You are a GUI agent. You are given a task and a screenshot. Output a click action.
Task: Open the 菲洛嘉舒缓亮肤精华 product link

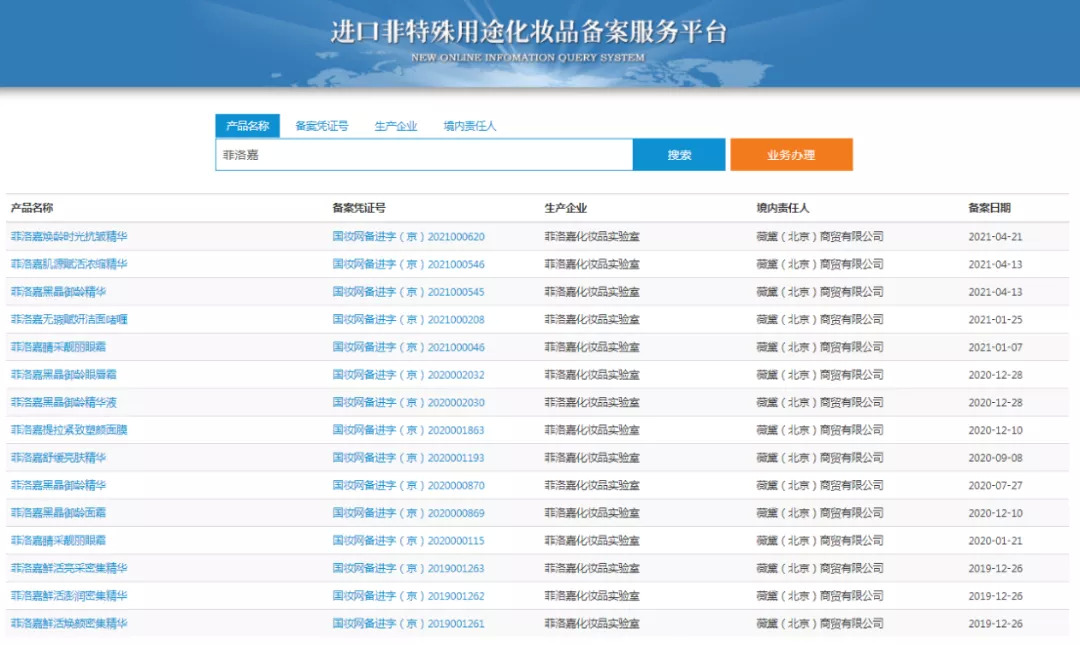coord(58,458)
